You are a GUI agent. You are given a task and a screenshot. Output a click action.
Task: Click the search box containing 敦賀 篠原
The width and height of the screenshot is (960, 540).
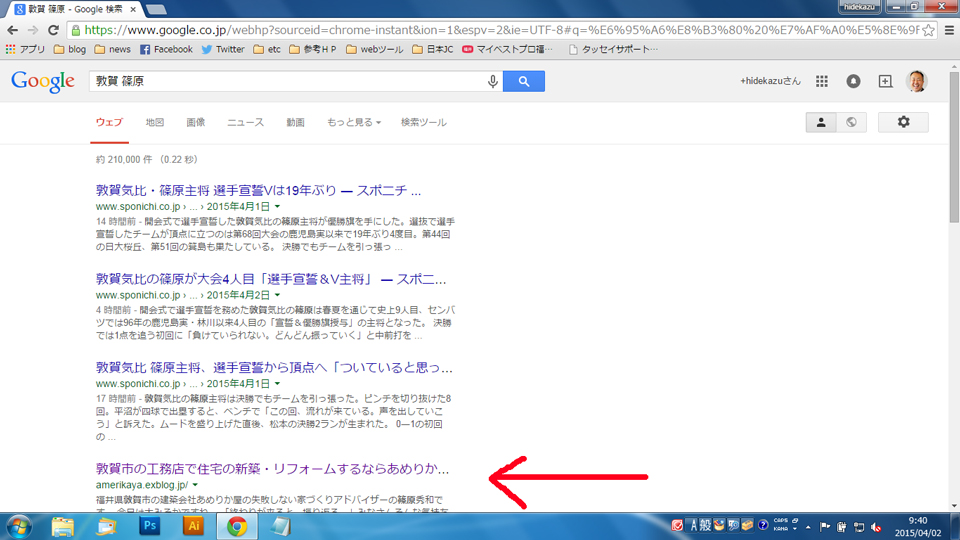tap(288, 81)
